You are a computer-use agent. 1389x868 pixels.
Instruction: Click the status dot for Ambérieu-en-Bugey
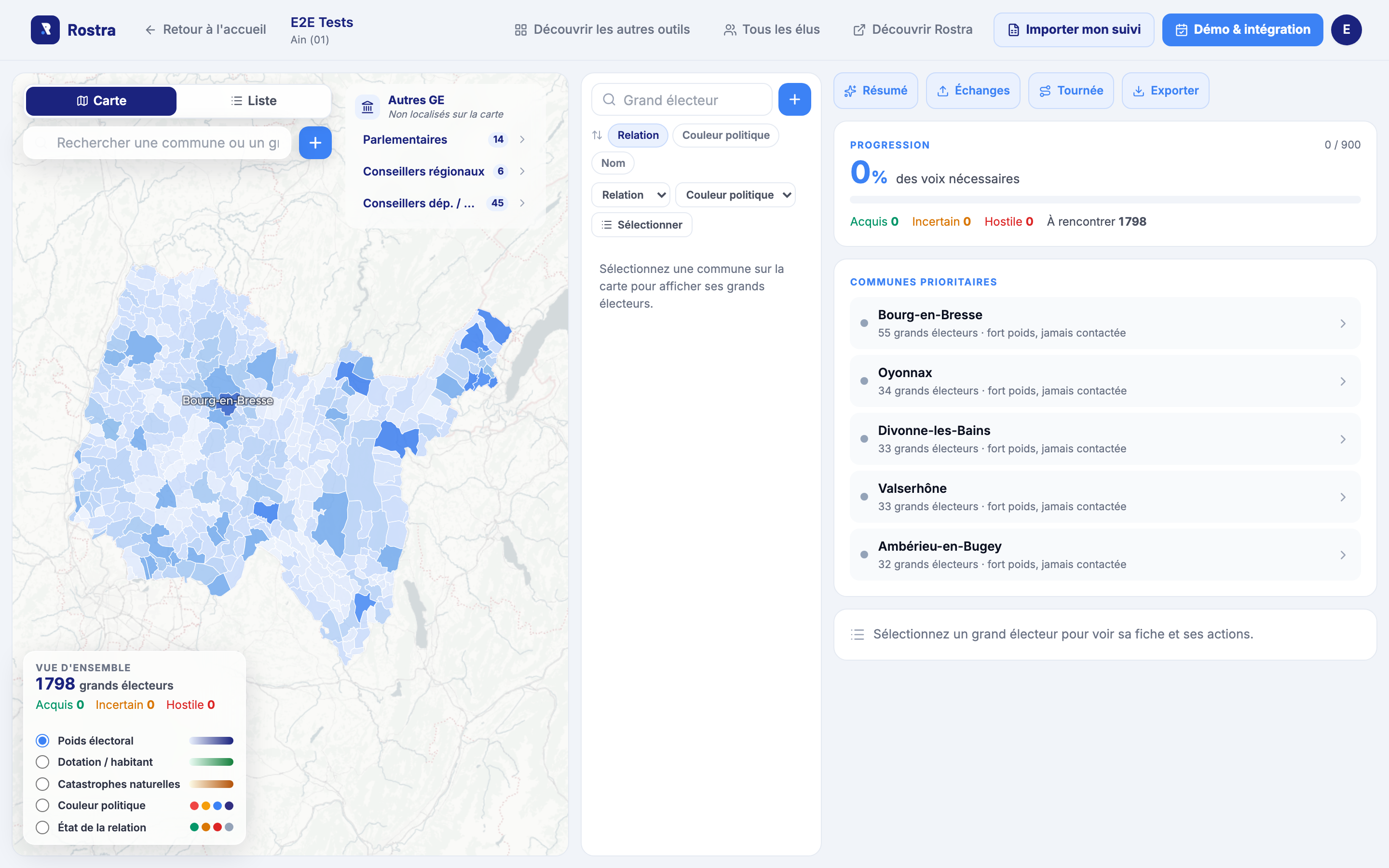click(864, 555)
